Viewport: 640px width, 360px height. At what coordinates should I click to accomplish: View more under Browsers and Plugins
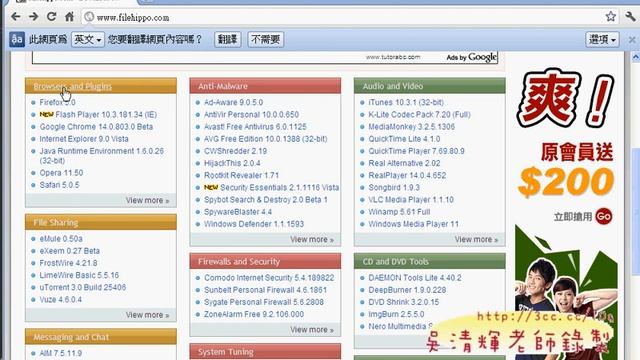(x=147, y=200)
